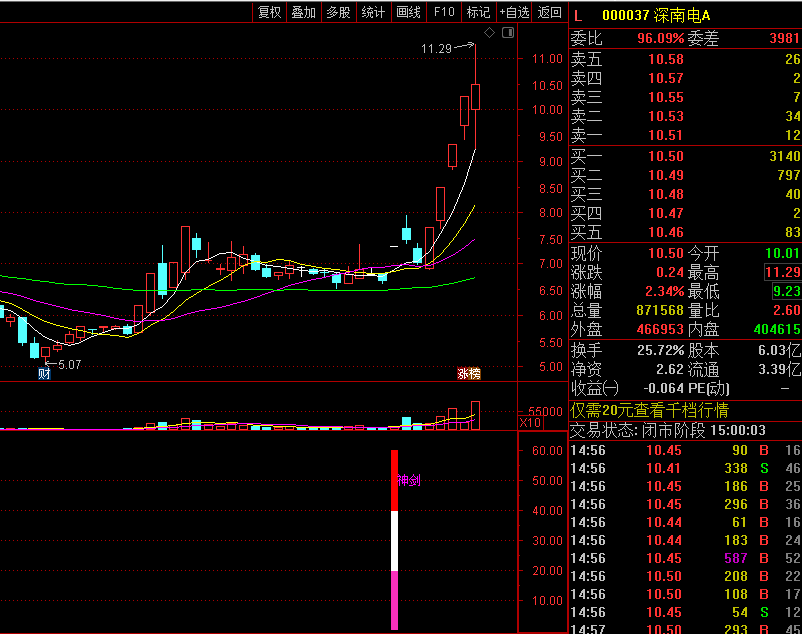Screen dimensions: 802x634
Task: Click 委差 value 3981
Action: [x=784, y=38]
